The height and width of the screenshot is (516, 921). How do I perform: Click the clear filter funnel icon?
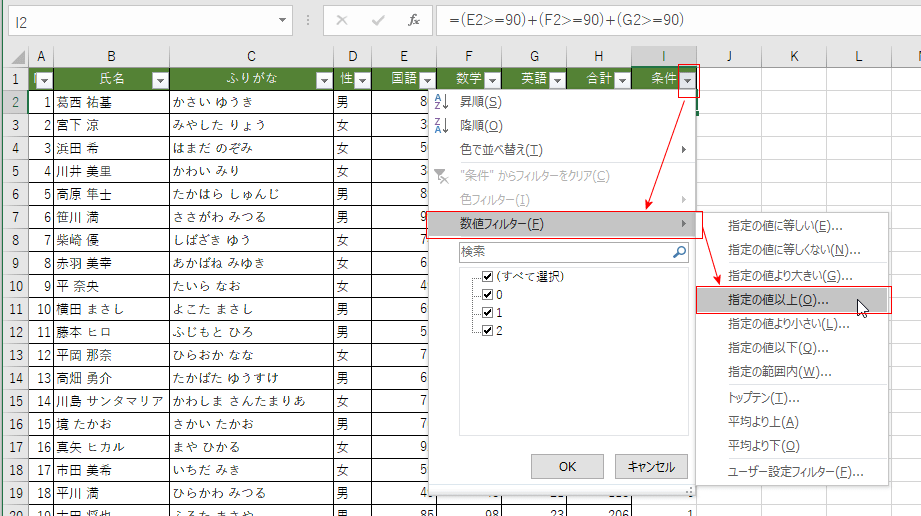[441, 176]
